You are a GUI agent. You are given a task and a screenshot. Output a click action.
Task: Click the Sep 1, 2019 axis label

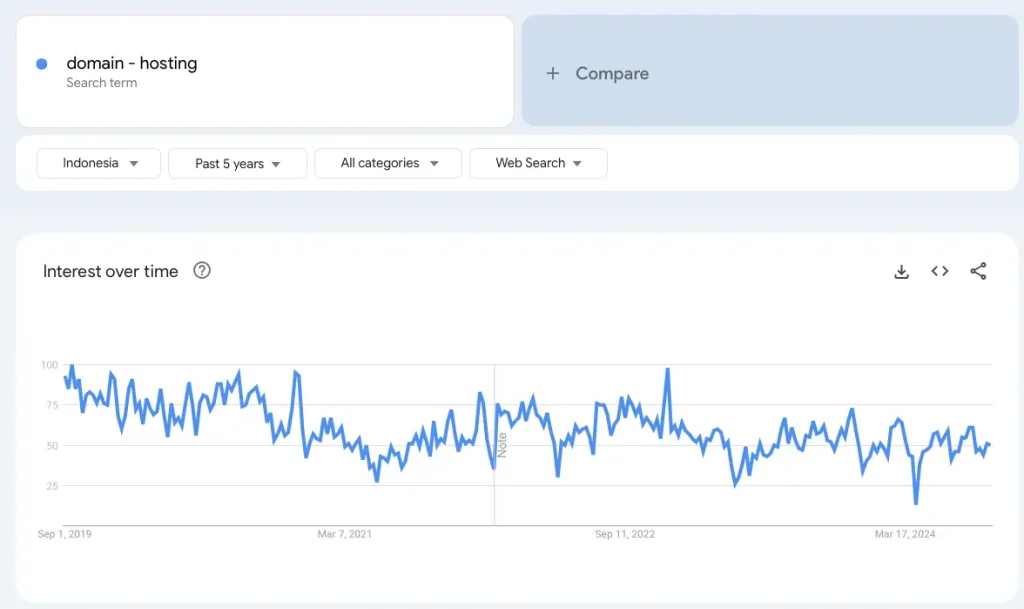[65, 534]
